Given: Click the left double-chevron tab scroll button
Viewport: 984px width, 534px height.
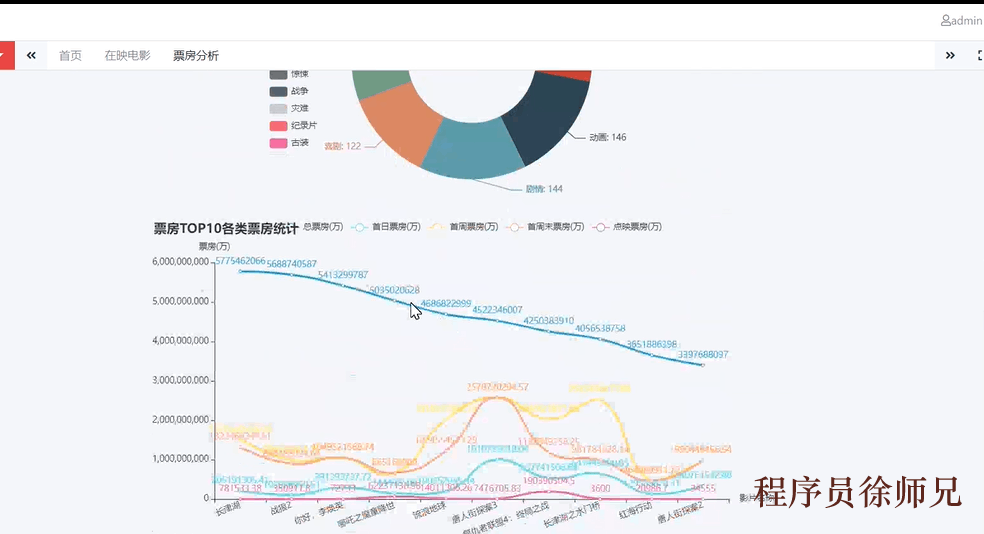Looking at the screenshot, I should [31, 55].
